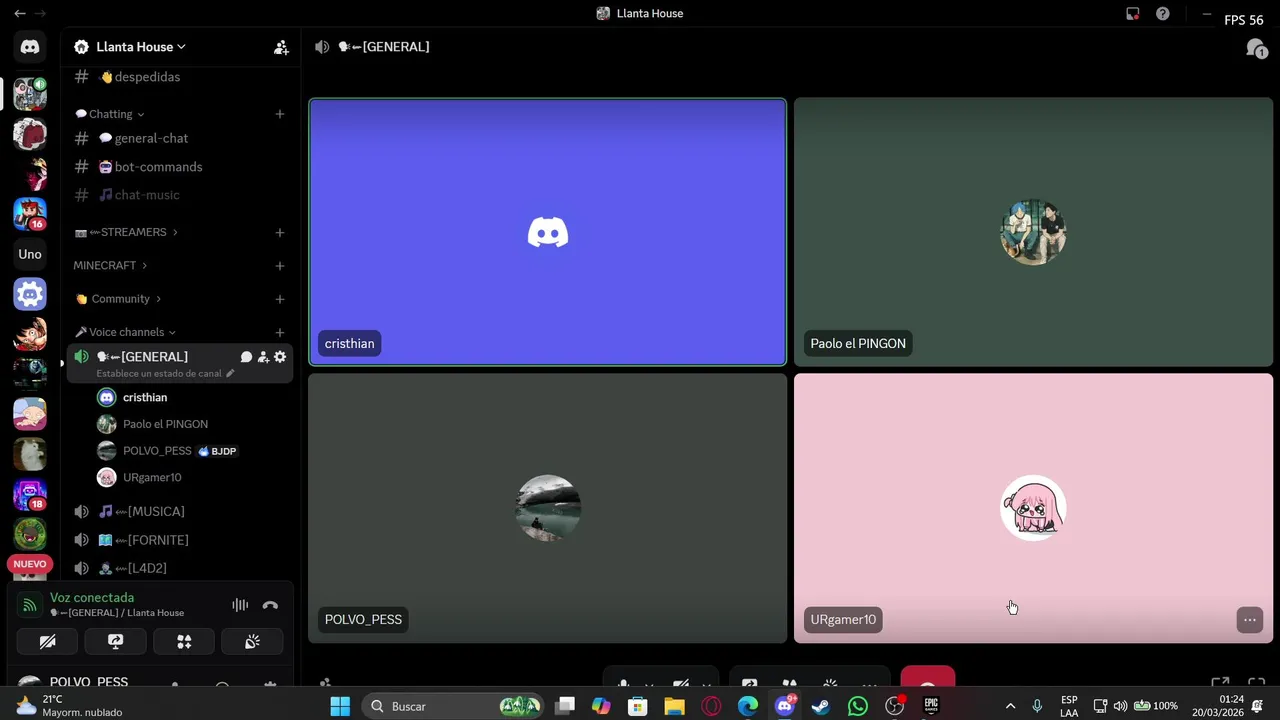This screenshot has height=720, width=1280.
Task: Open File Explorer from the taskbar
Action: click(674, 706)
